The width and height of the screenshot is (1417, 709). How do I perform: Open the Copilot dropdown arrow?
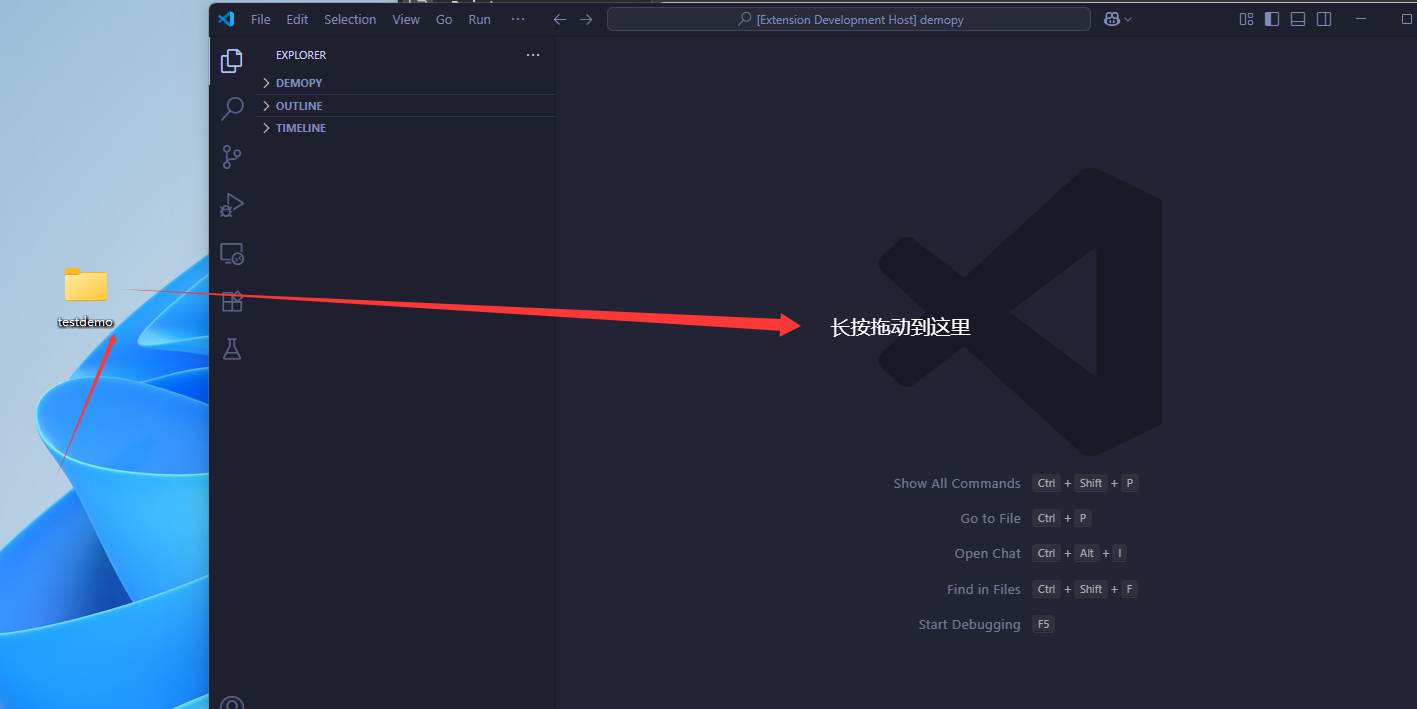pos(1128,19)
